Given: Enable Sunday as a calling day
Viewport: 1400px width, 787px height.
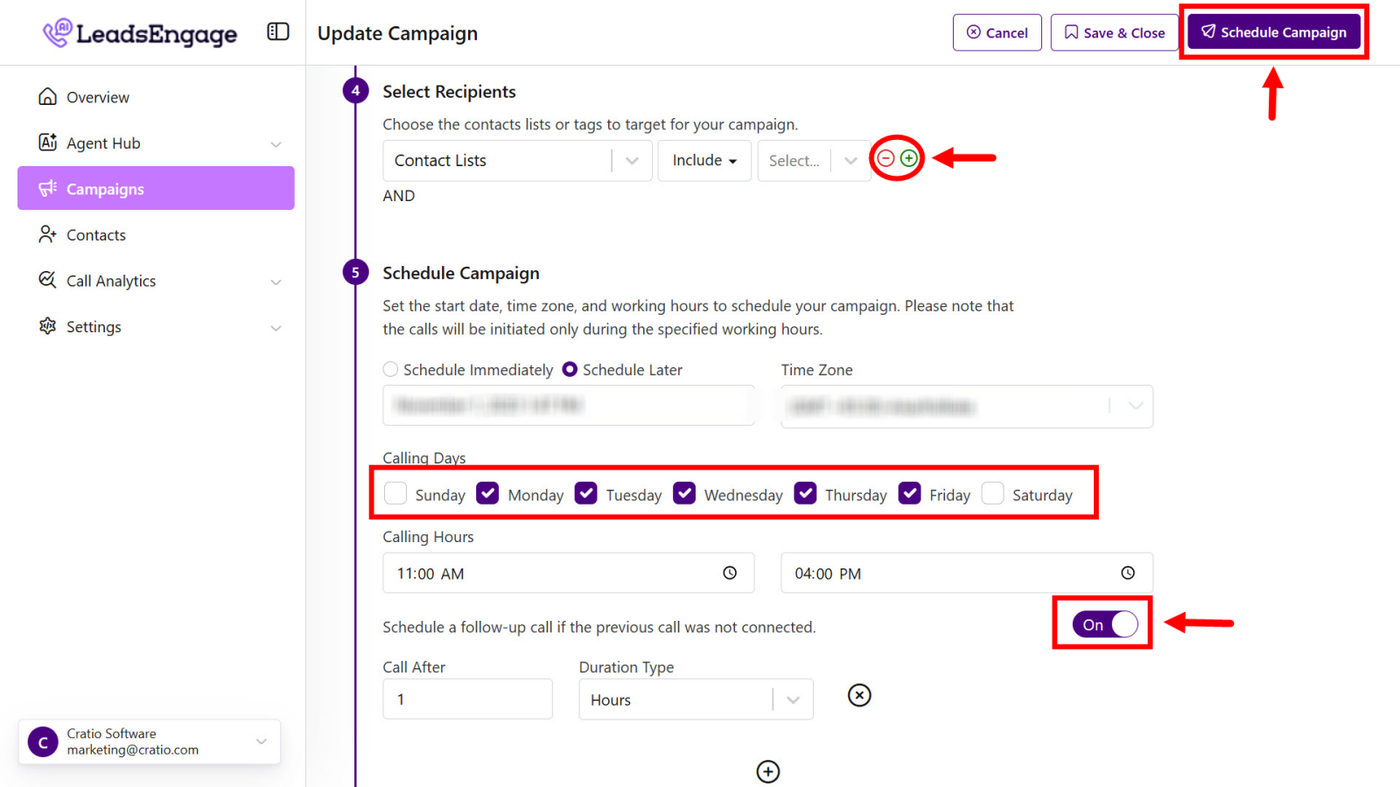Looking at the screenshot, I should [x=397, y=494].
